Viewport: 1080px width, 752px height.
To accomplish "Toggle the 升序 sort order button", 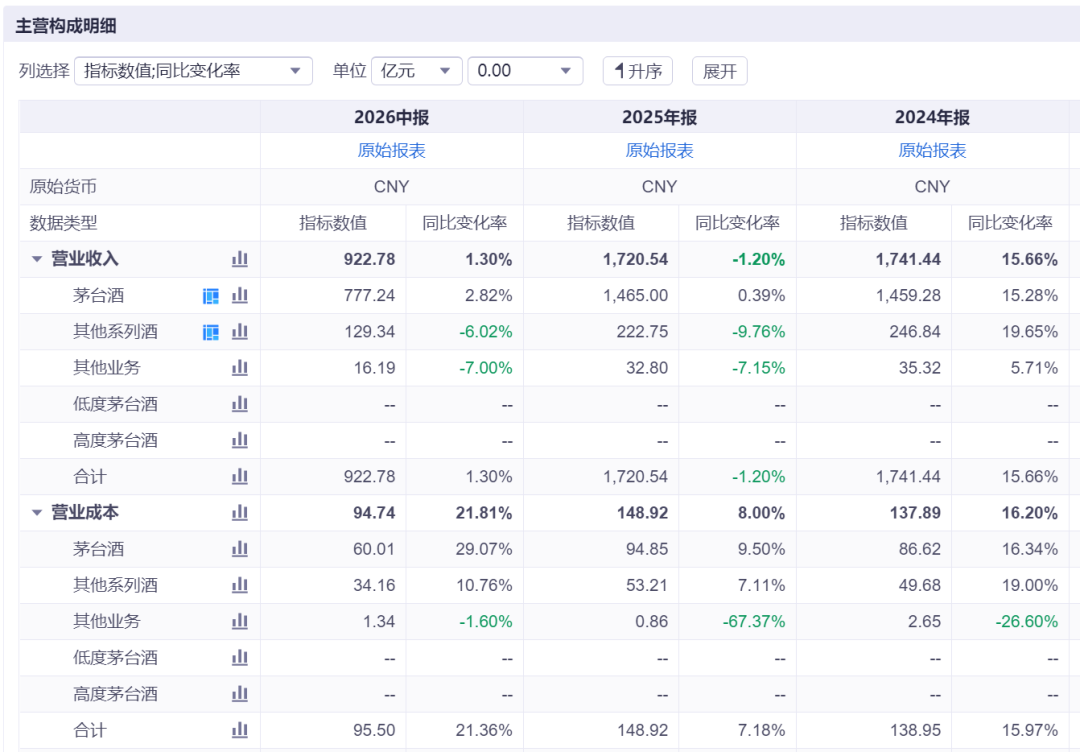I will pyautogui.click(x=638, y=71).
